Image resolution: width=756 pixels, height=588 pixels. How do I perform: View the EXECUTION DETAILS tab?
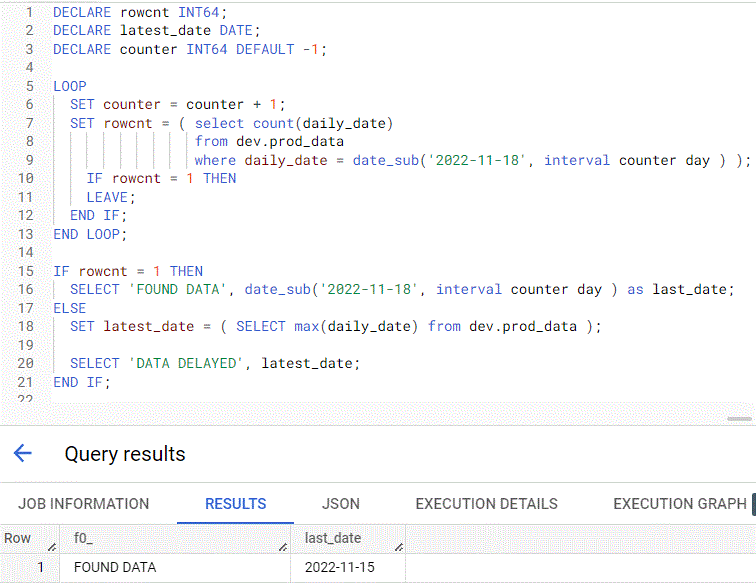click(x=486, y=504)
